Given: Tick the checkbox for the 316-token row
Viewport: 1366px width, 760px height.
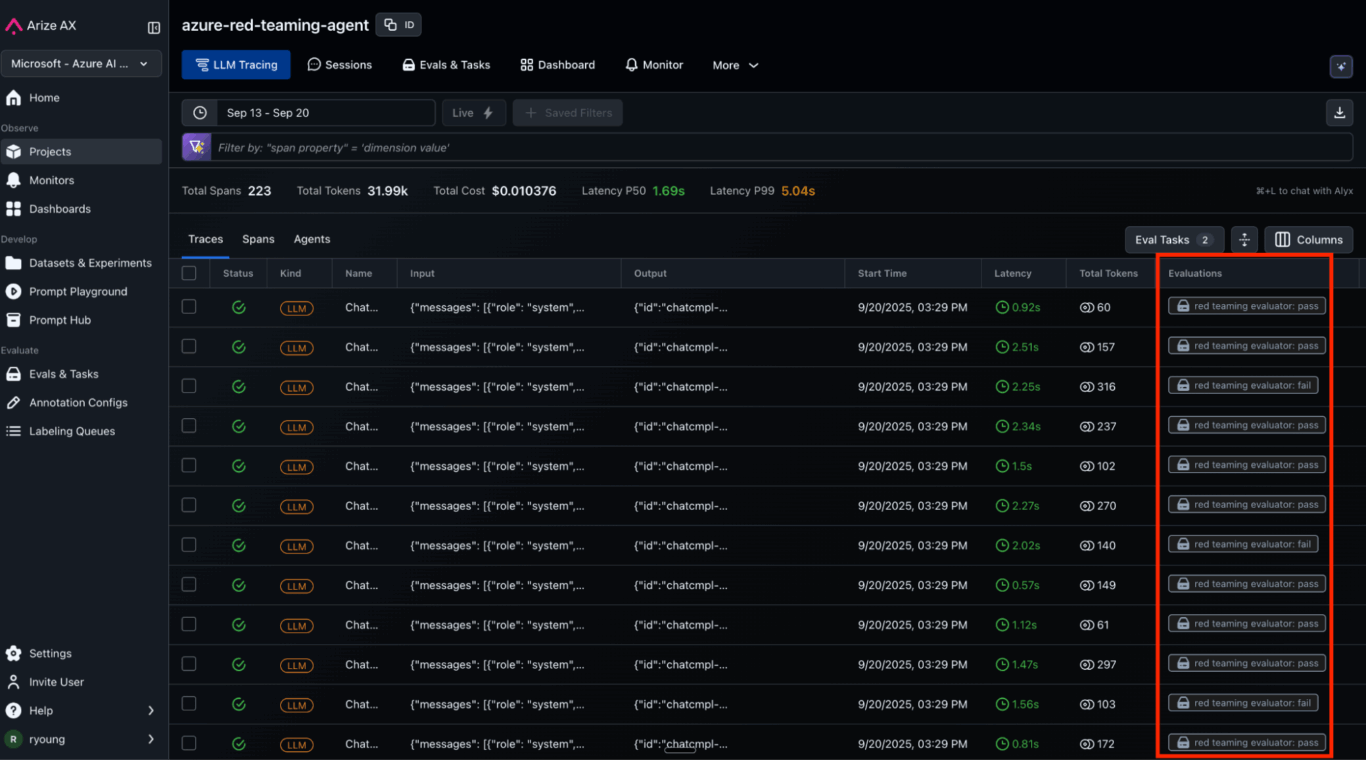Looking at the screenshot, I should pyautogui.click(x=189, y=386).
